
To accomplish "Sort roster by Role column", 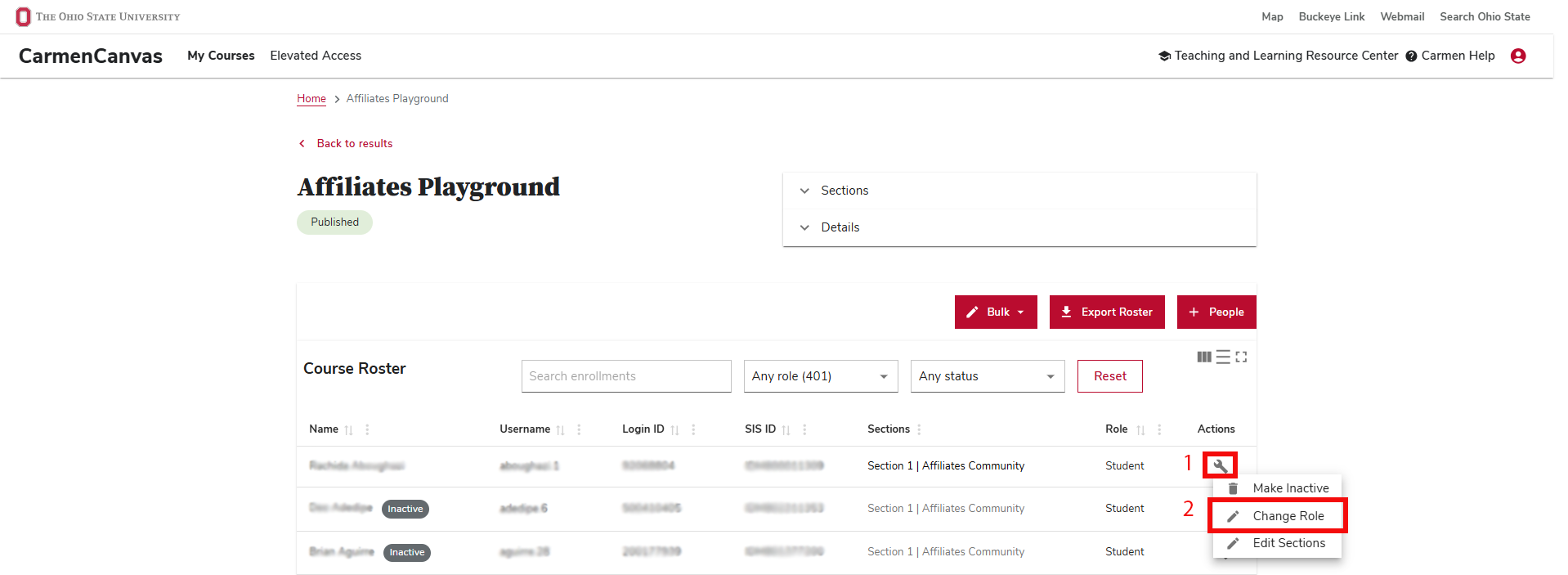I will click(1140, 430).
